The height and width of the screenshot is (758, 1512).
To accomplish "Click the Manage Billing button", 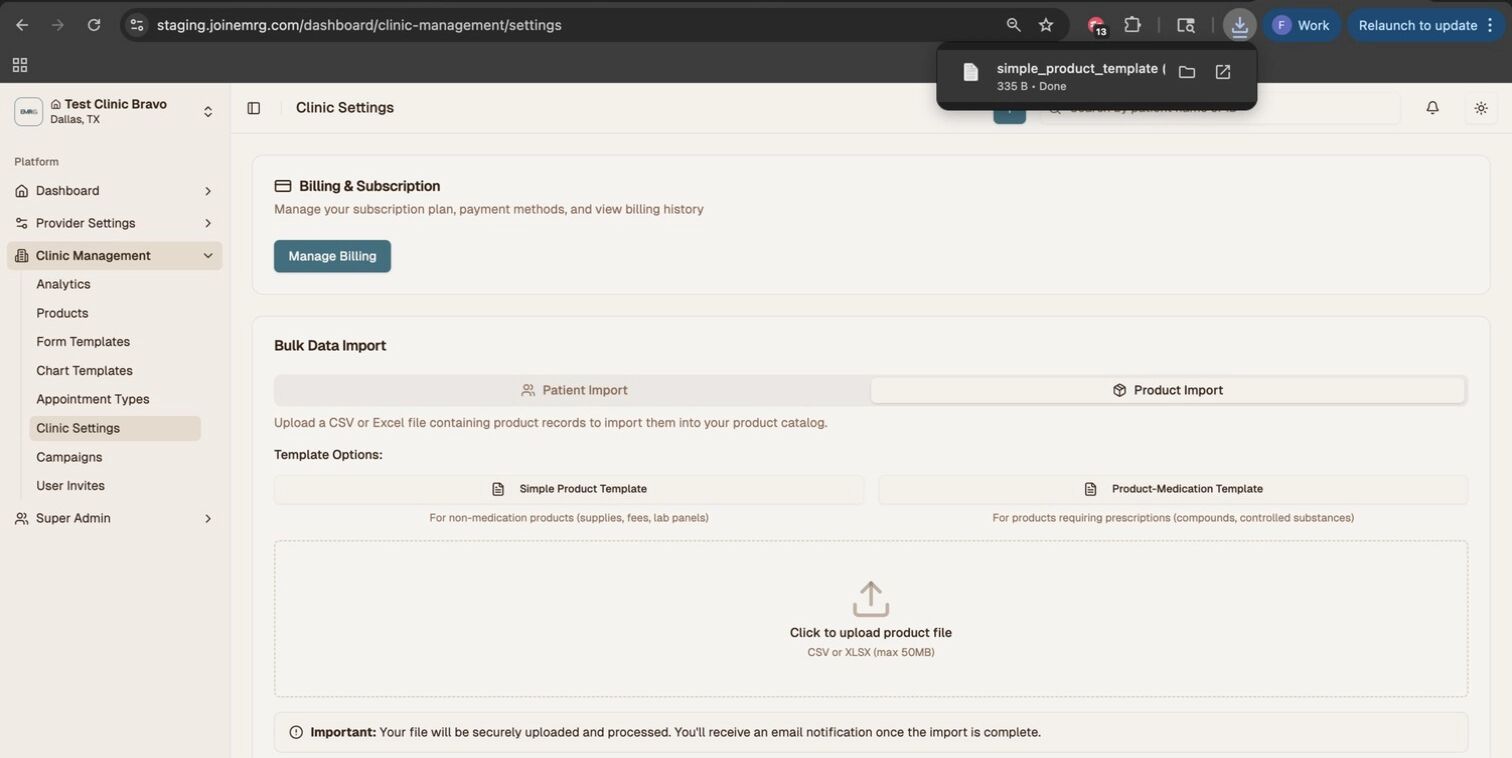I will (332, 256).
